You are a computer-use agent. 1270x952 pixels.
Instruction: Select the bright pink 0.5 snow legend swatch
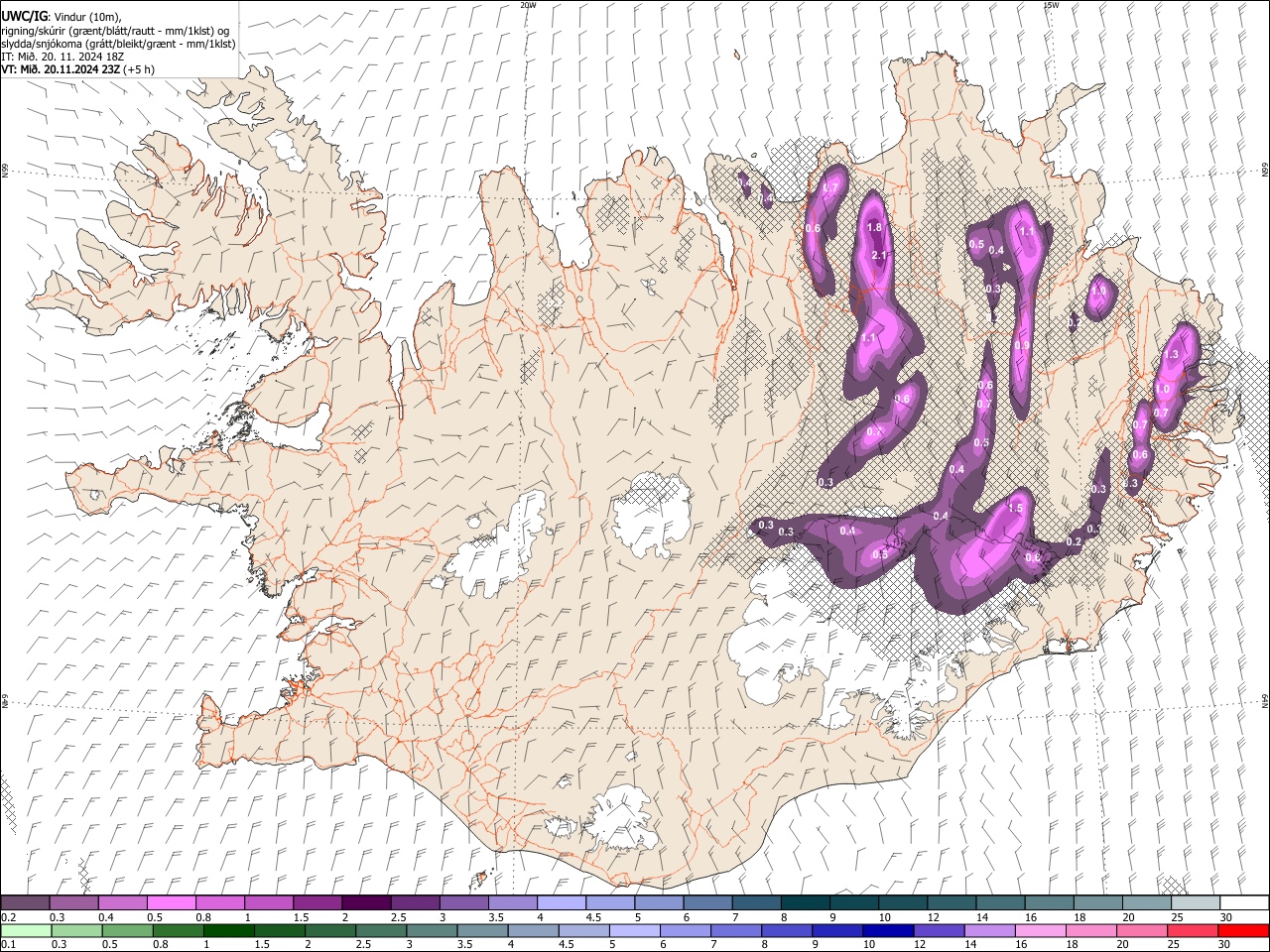pos(171,902)
